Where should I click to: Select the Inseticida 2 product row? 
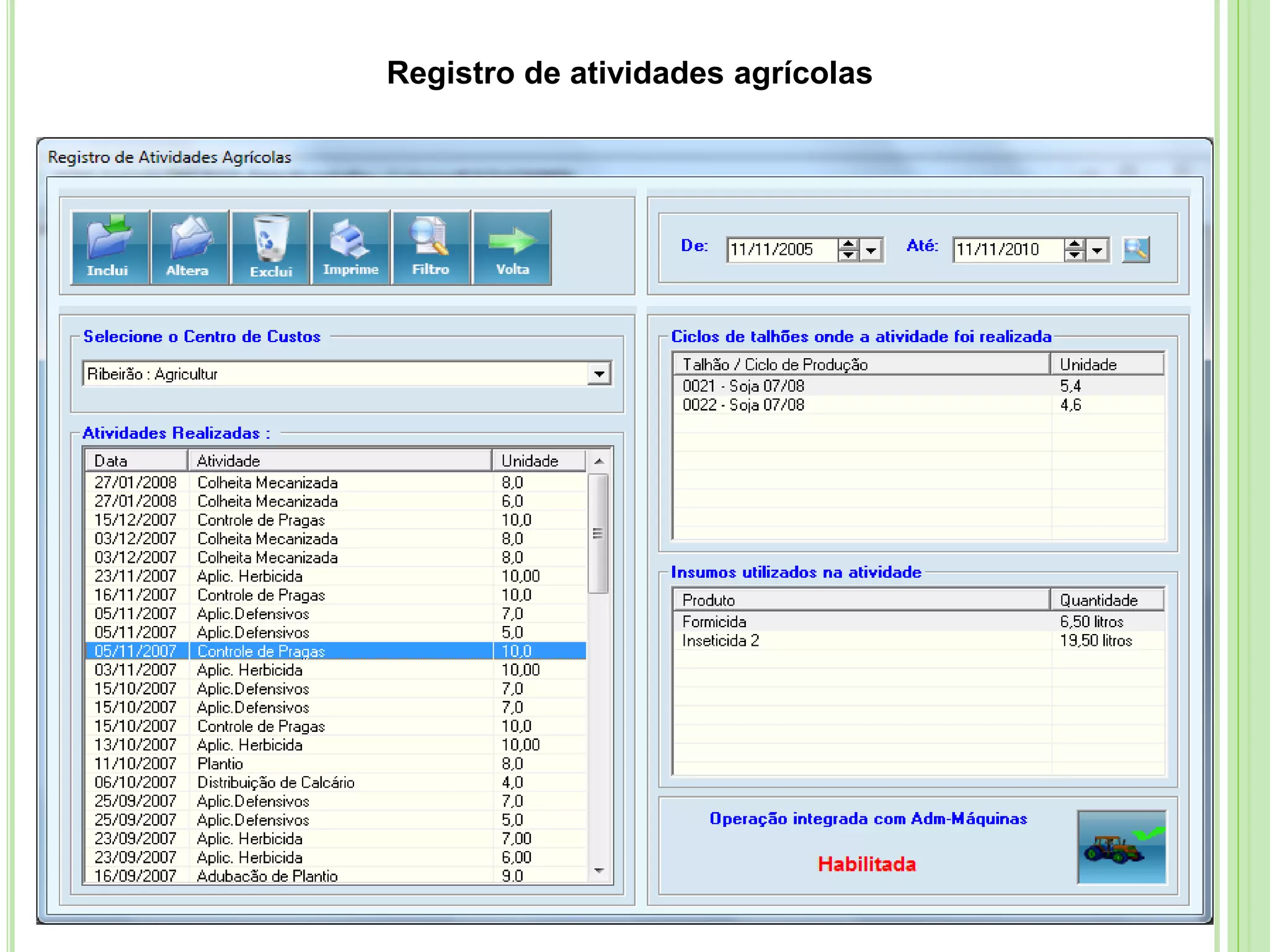pyautogui.click(x=919, y=640)
